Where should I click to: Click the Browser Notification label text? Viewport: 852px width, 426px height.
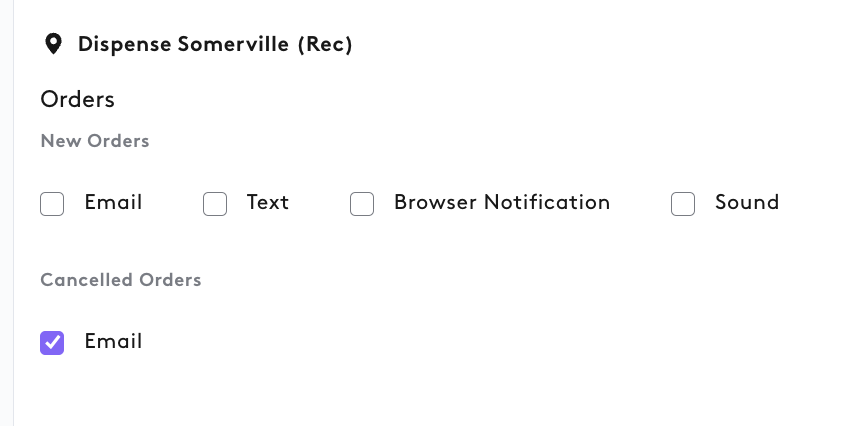tap(502, 202)
